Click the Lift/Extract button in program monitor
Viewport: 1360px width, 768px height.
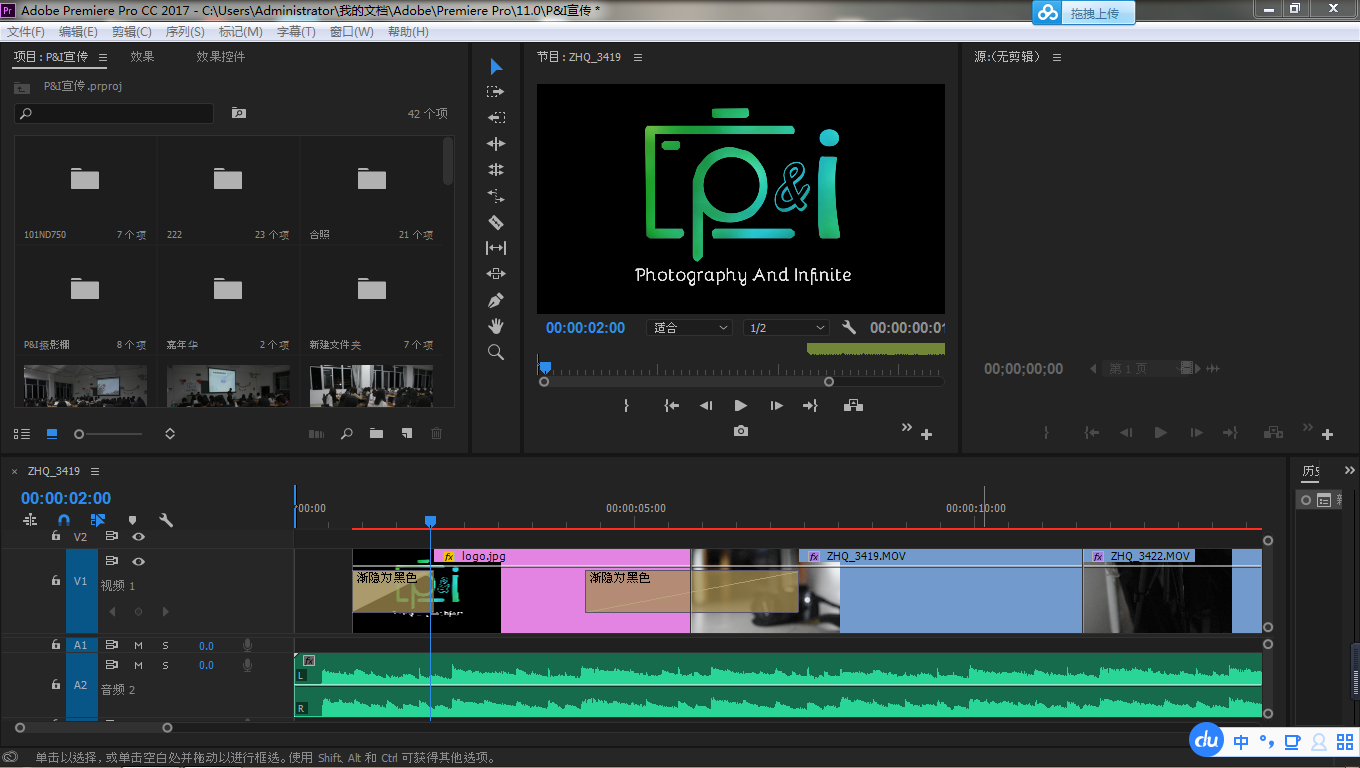coord(853,405)
